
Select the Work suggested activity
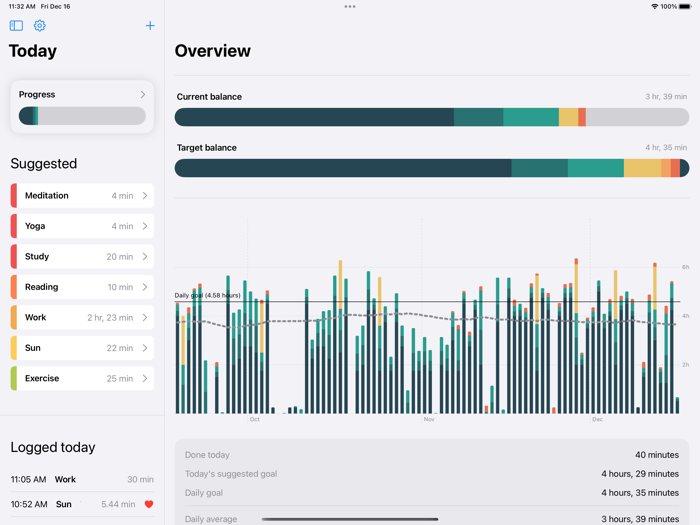pos(82,317)
